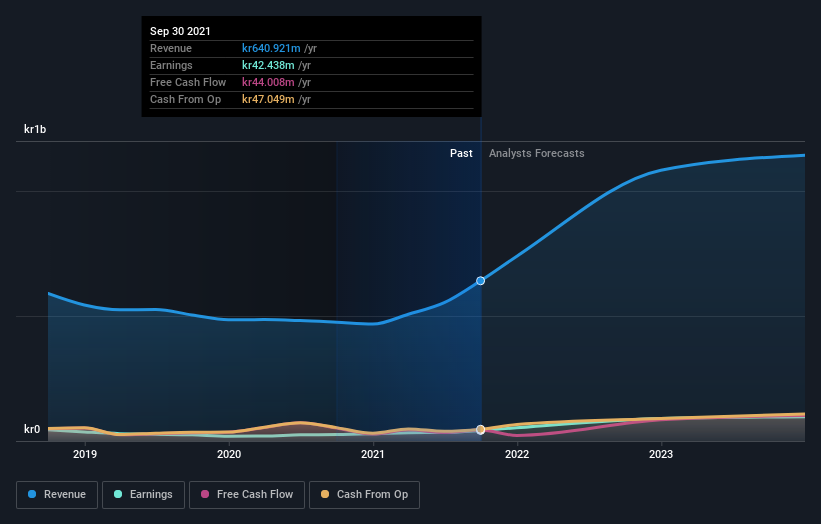Toggle the Earnings legend button
Viewport: 821px width, 524px height.
point(143,495)
